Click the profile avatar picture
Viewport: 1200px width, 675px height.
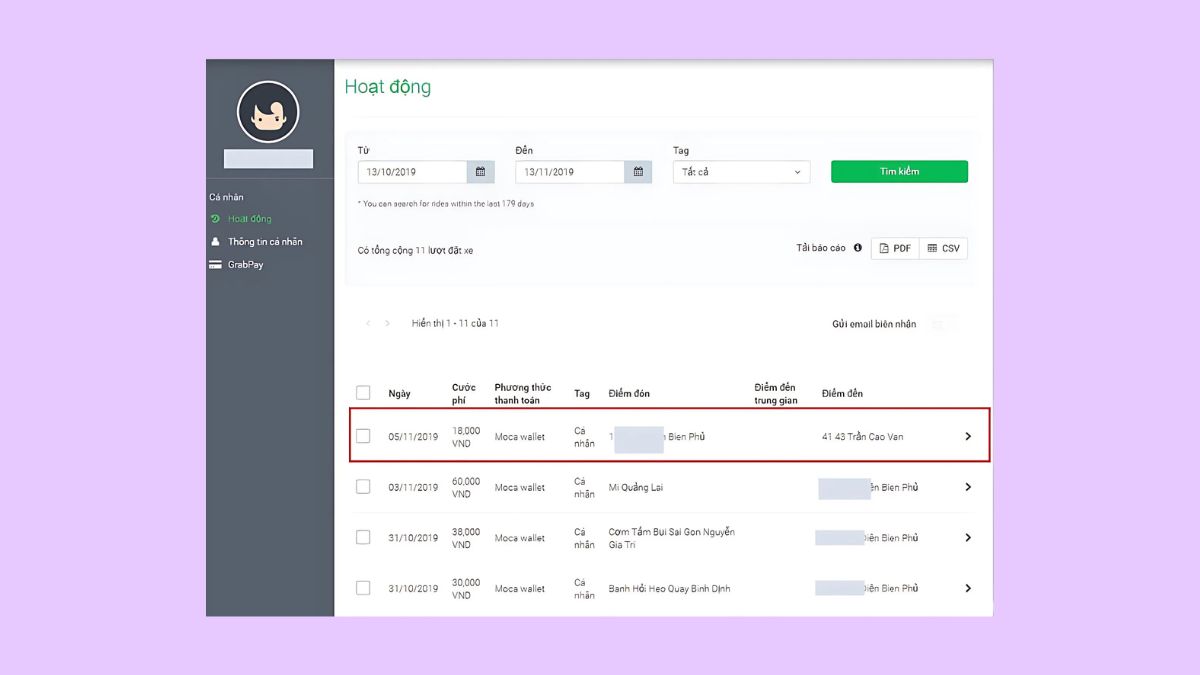268,112
